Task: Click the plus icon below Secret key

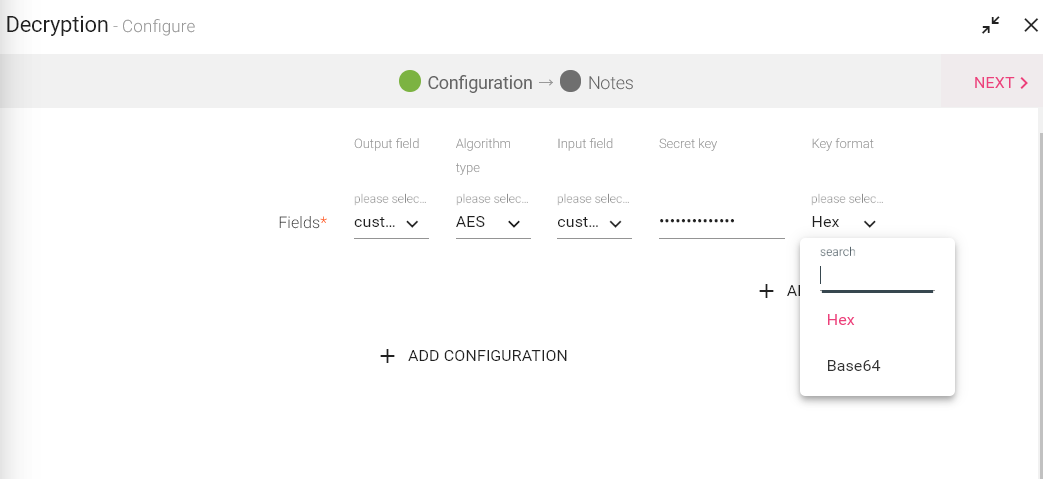Action: coord(767,291)
